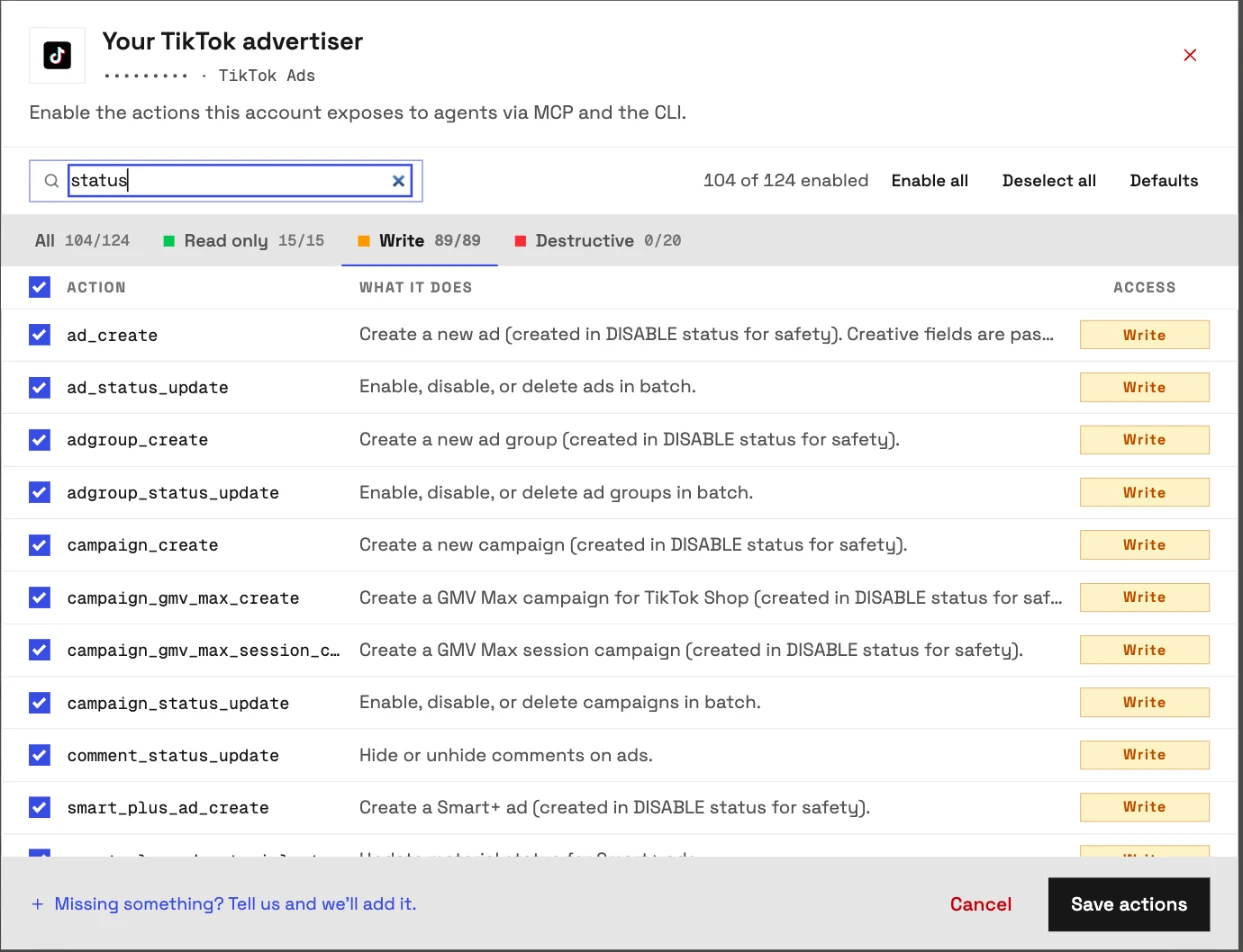Toggle the comment_status_update checkbox
Screen dimensions: 1243x952
39,755
